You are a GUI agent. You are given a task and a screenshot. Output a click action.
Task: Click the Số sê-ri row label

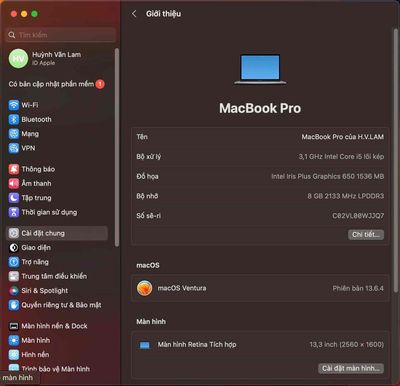click(x=149, y=216)
